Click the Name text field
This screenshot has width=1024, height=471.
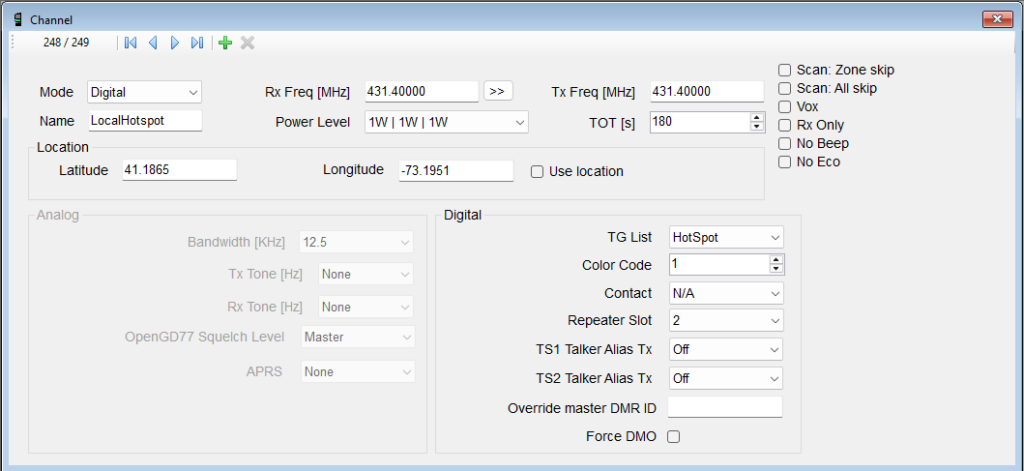[145, 120]
